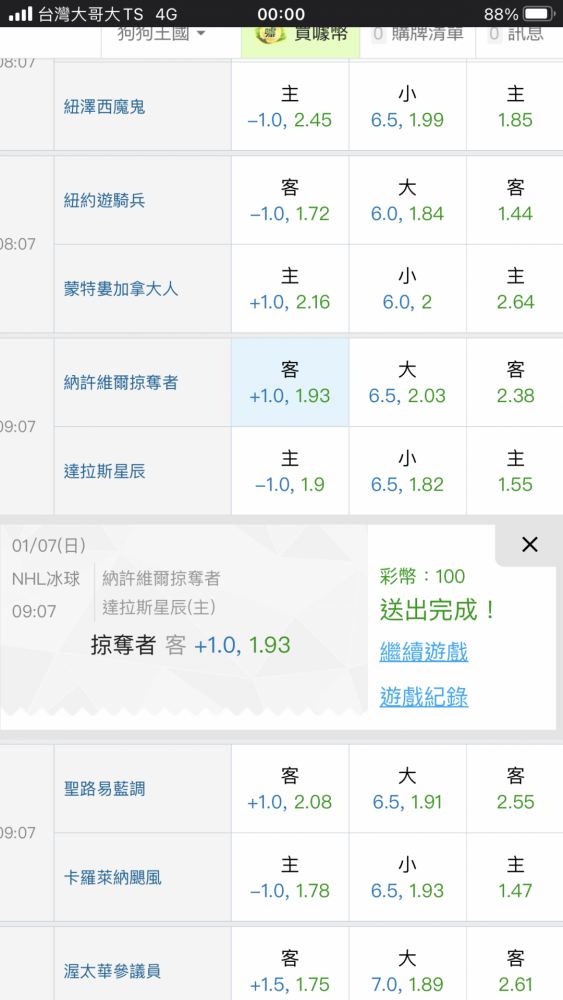
Task: Pick over 6.0, 1.84 for Rangers game
Action: click(407, 200)
